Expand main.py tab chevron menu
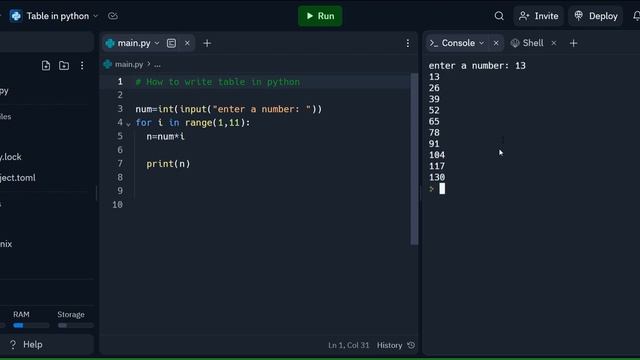640x360 pixels. [157, 43]
